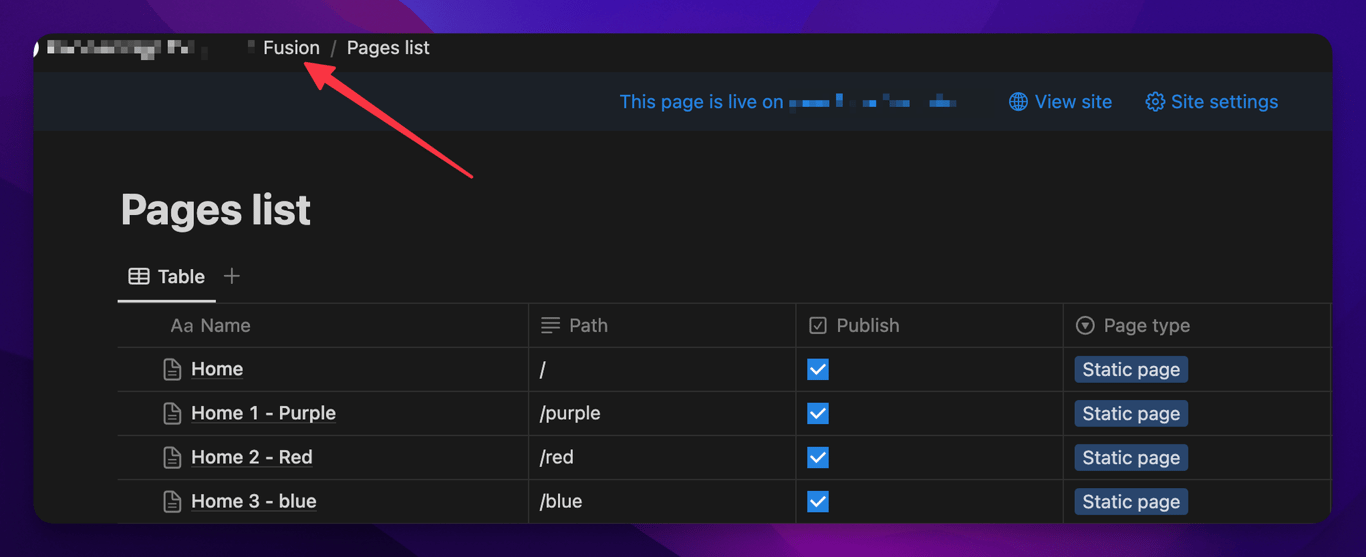The image size is (1366, 557).
Task: Go to Fusion in the breadcrumb
Action: [291, 48]
